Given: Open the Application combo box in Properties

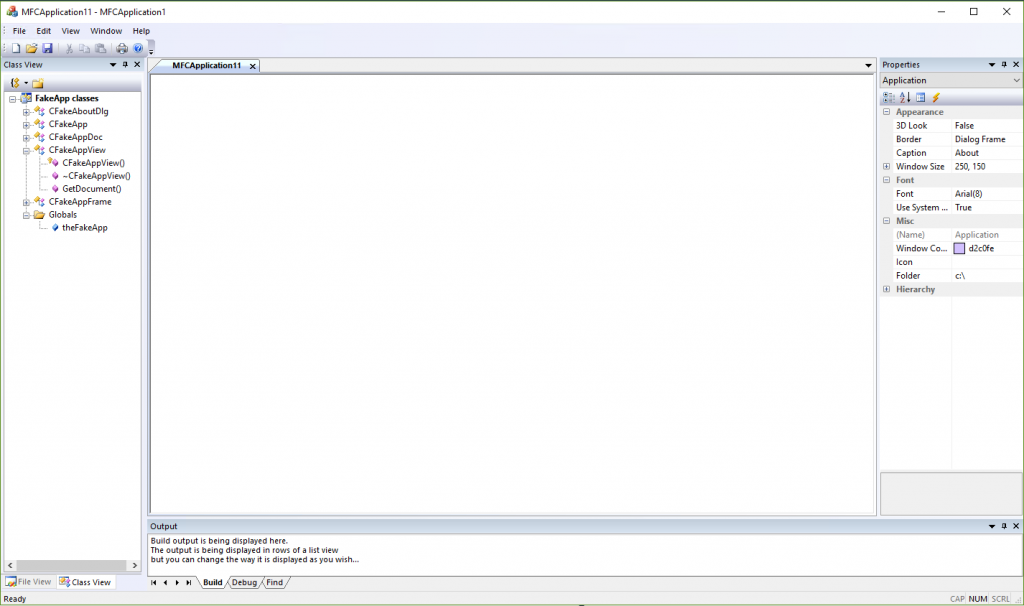Looking at the screenshot, I should point(951,80).
